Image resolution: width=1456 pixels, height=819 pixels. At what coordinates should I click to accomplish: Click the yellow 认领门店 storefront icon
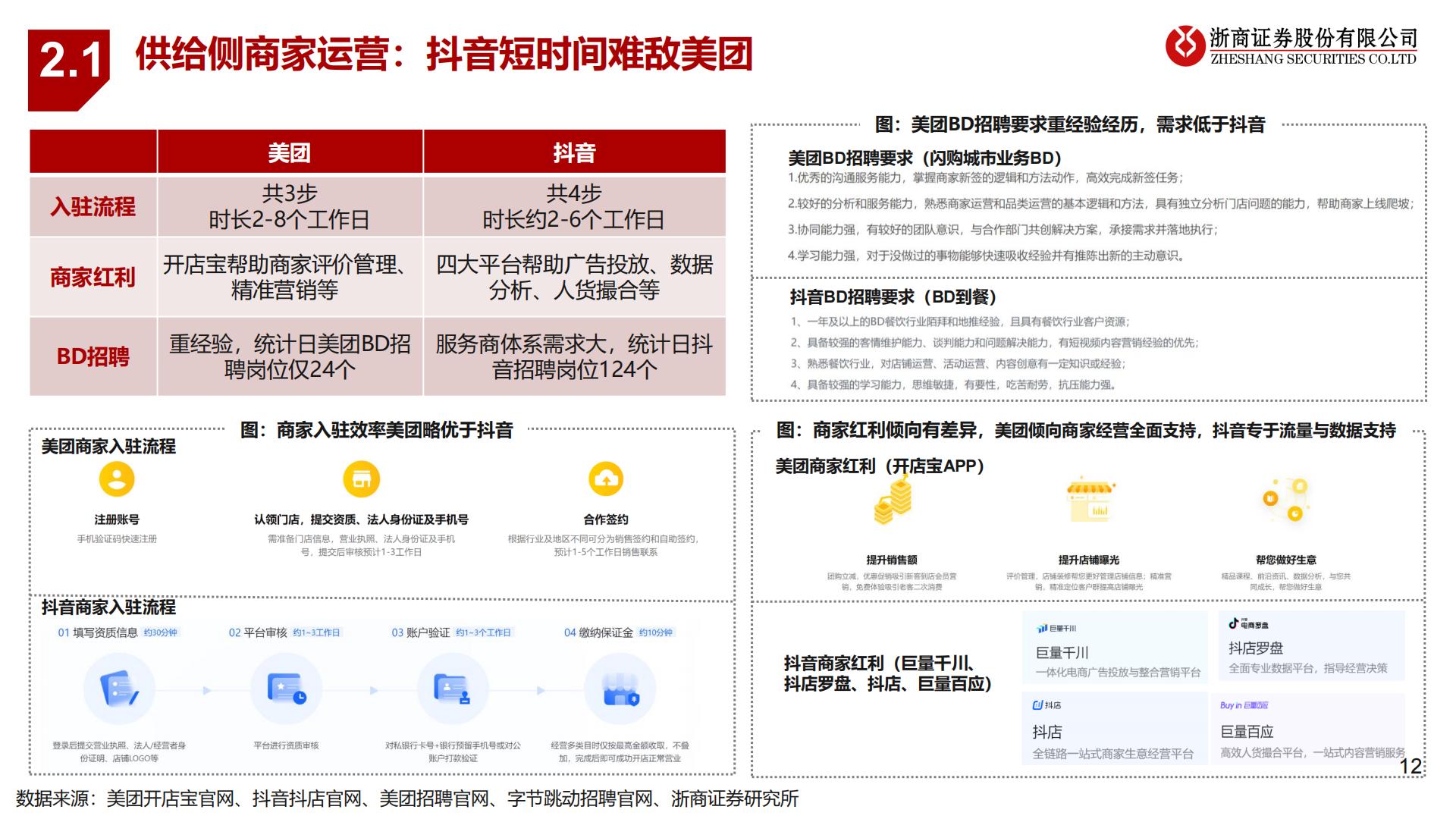(x=362, y=479)
